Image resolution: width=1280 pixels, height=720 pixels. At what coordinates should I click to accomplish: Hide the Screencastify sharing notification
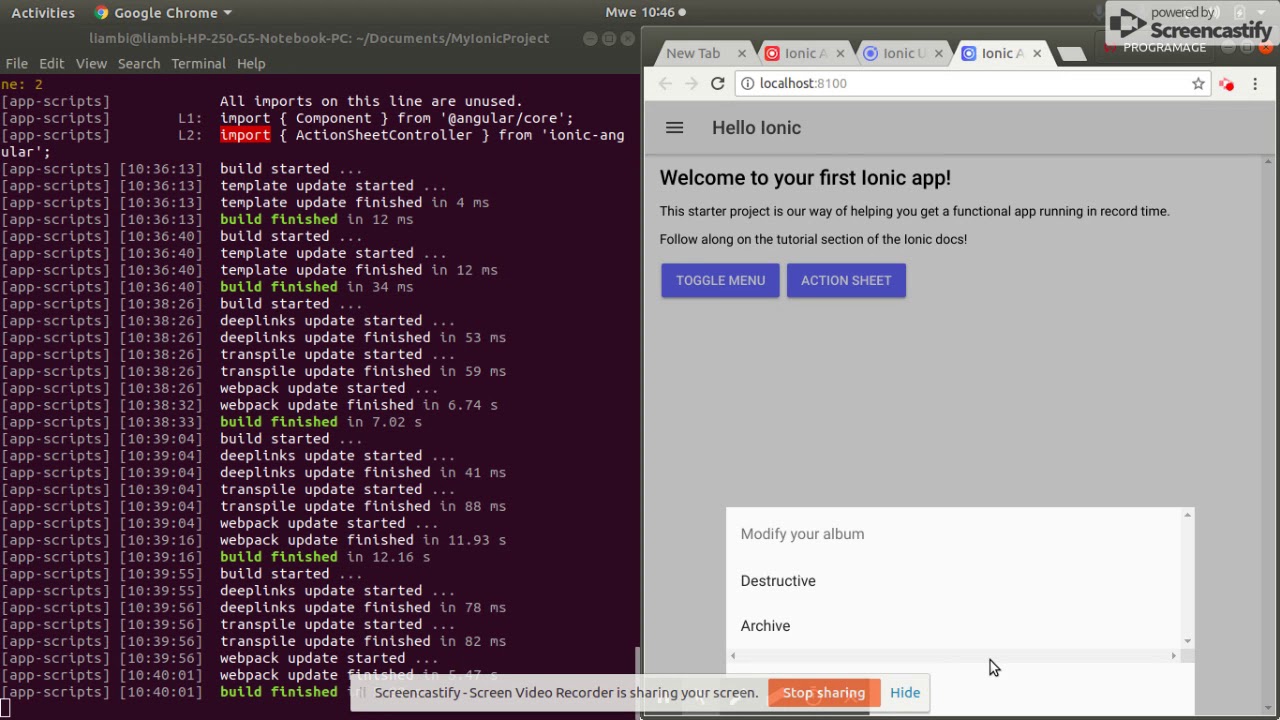[905, 692]
